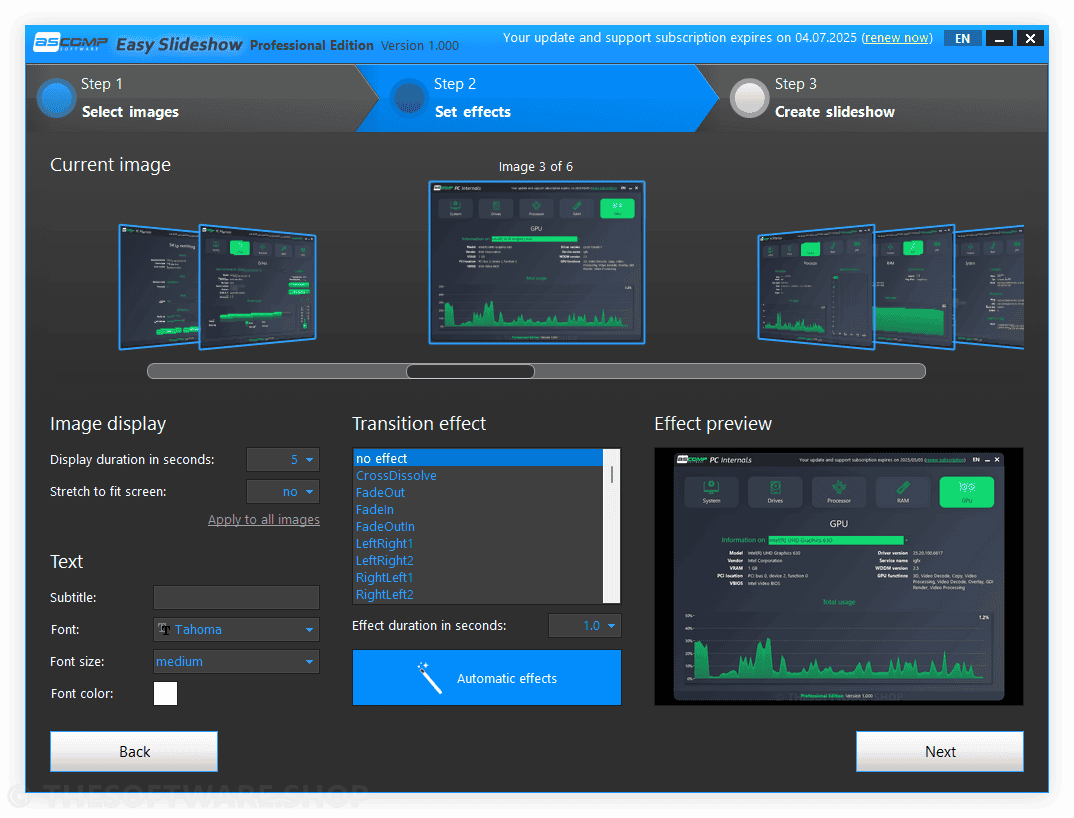Open the display duration dropdown
The image size is (1074, 818).
(283, 460)
